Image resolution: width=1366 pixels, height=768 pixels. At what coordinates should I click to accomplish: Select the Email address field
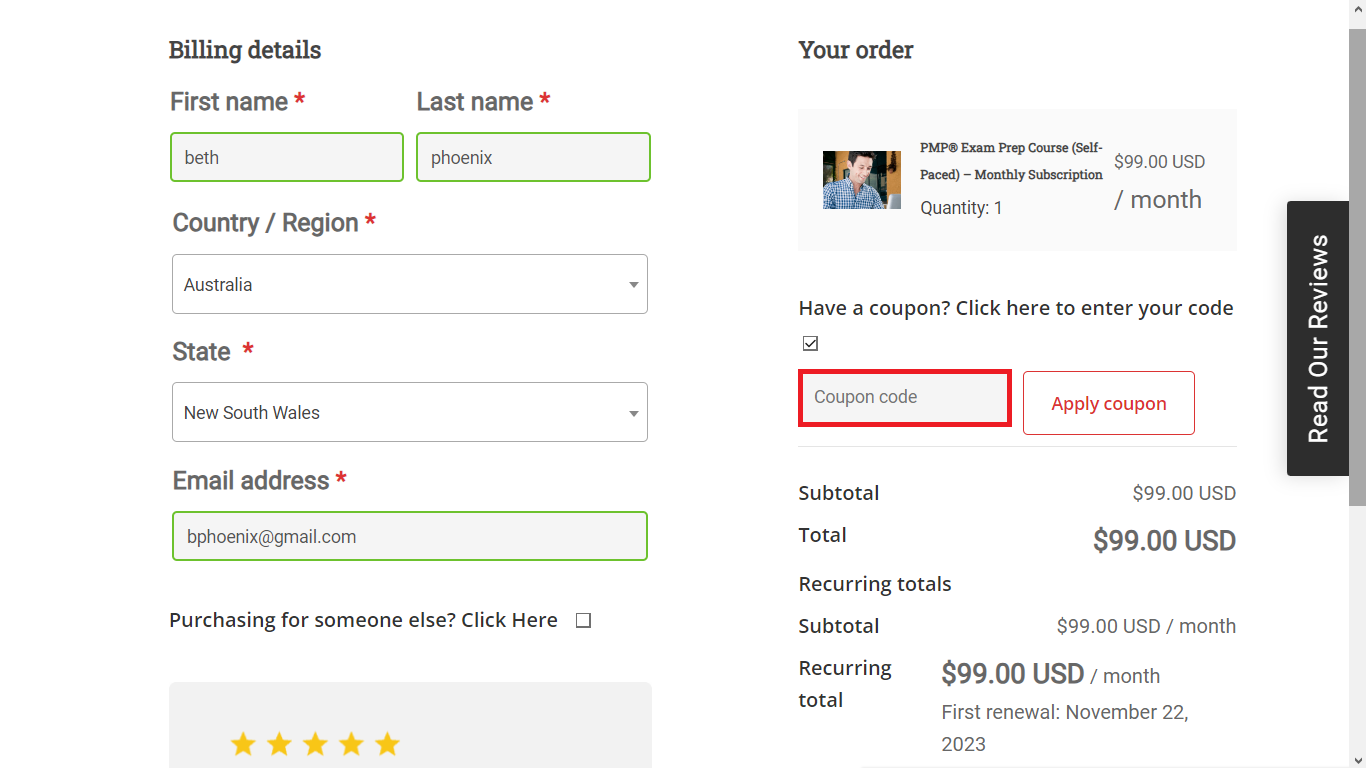point(409,536)
